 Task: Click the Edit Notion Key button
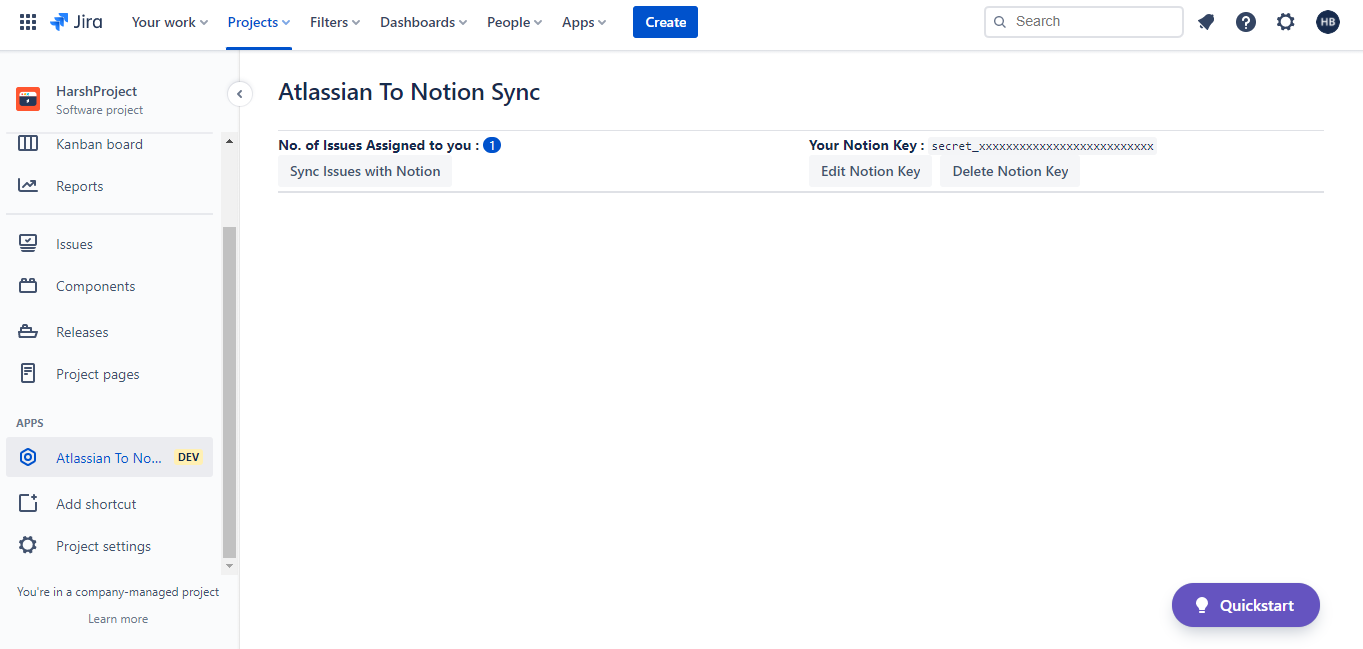coord(870,171)
